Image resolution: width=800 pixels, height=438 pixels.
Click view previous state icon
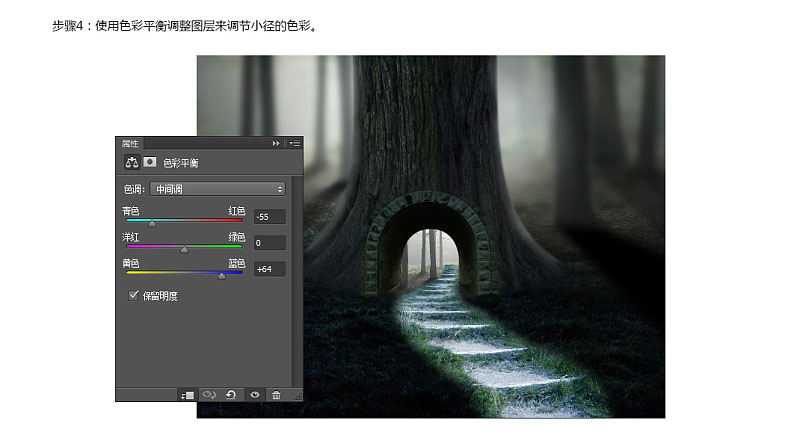point(209,394)
